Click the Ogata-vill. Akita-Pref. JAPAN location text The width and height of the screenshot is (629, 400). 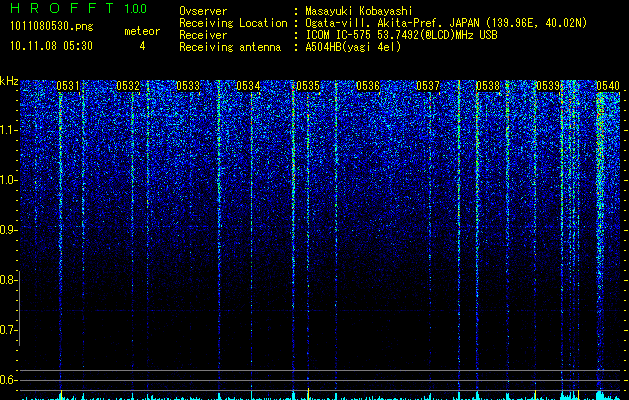point(446,23)
